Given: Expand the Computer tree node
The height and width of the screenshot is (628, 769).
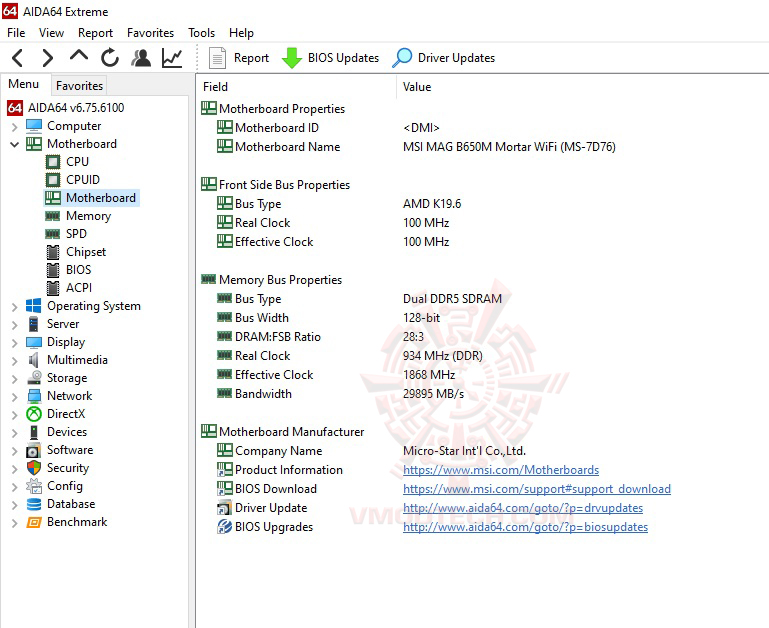Looking at the screenshot, I should (15, 127).
